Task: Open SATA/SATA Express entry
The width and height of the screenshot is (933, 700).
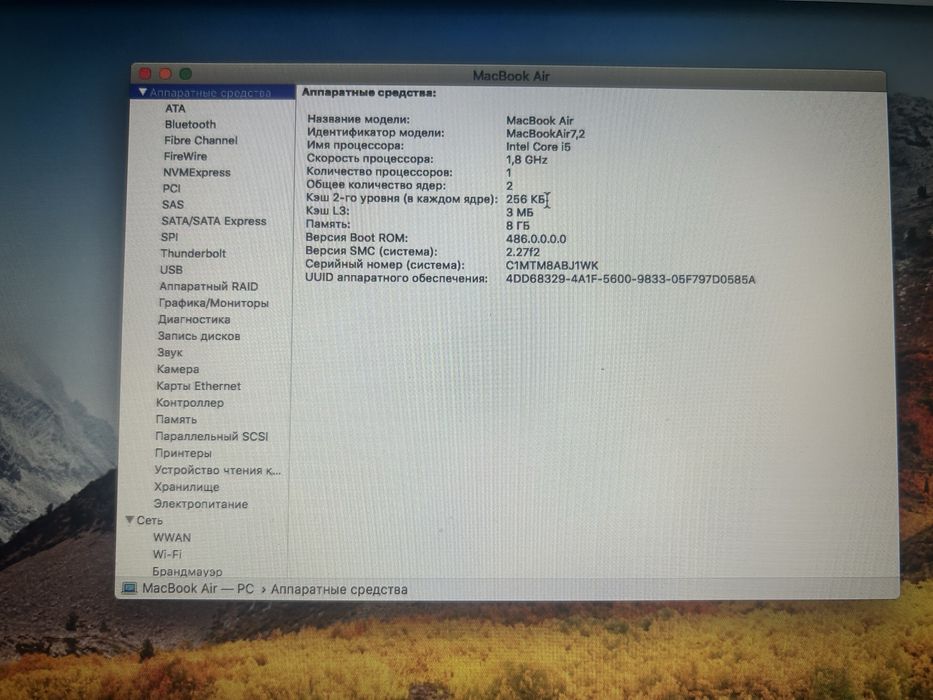Action: pos(214,221)
